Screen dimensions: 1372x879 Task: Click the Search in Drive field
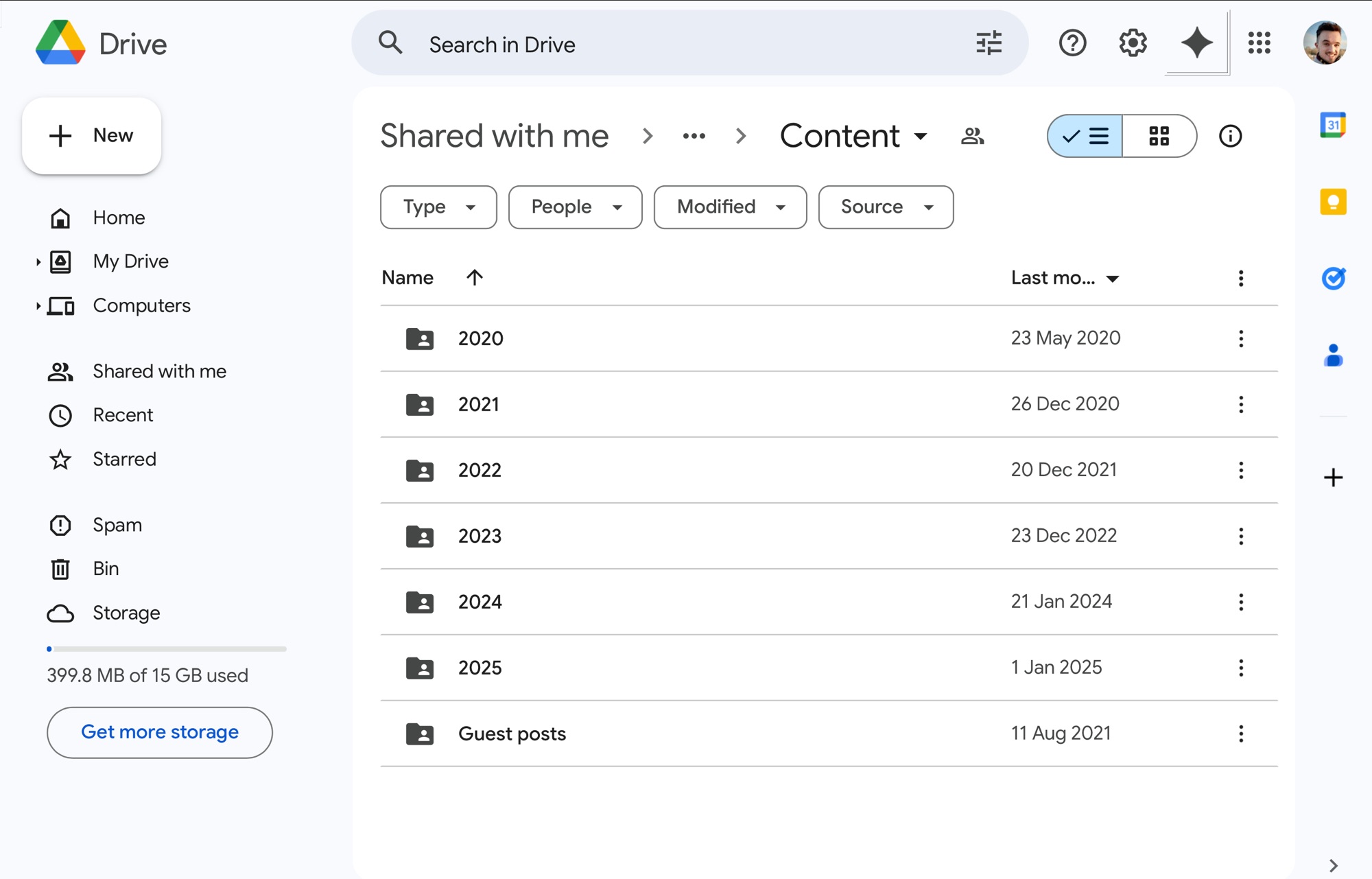pos(686,44)
